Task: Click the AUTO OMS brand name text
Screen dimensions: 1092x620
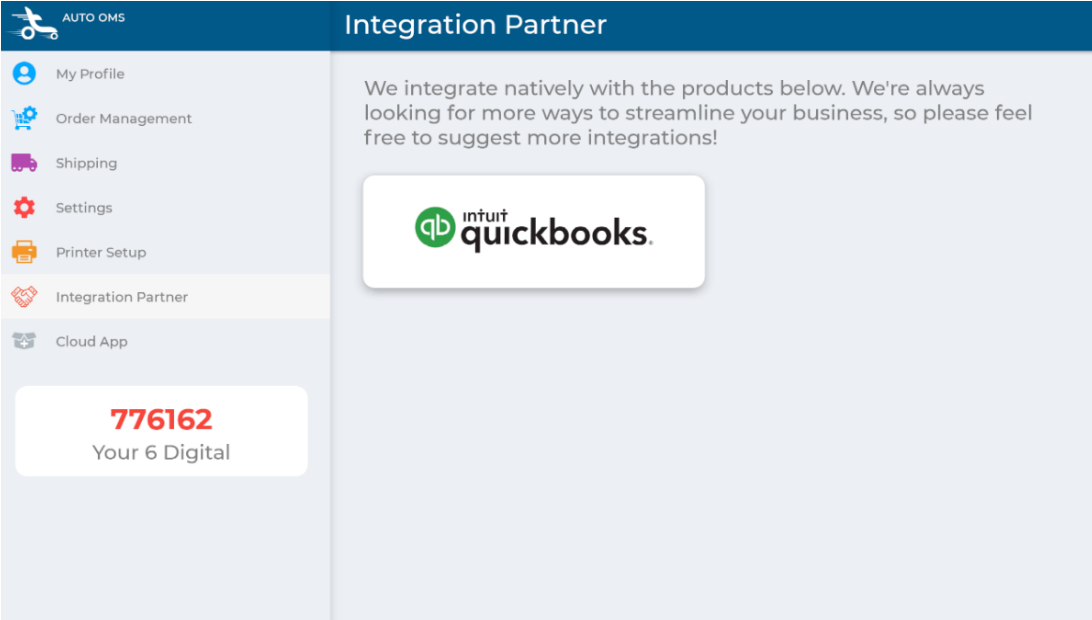Action: [x=94, y=17]
